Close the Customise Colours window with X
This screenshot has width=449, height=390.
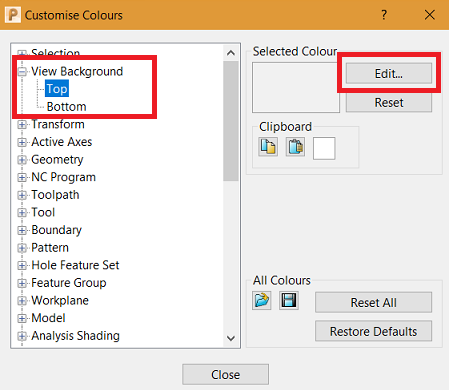[x=430, y=15]
